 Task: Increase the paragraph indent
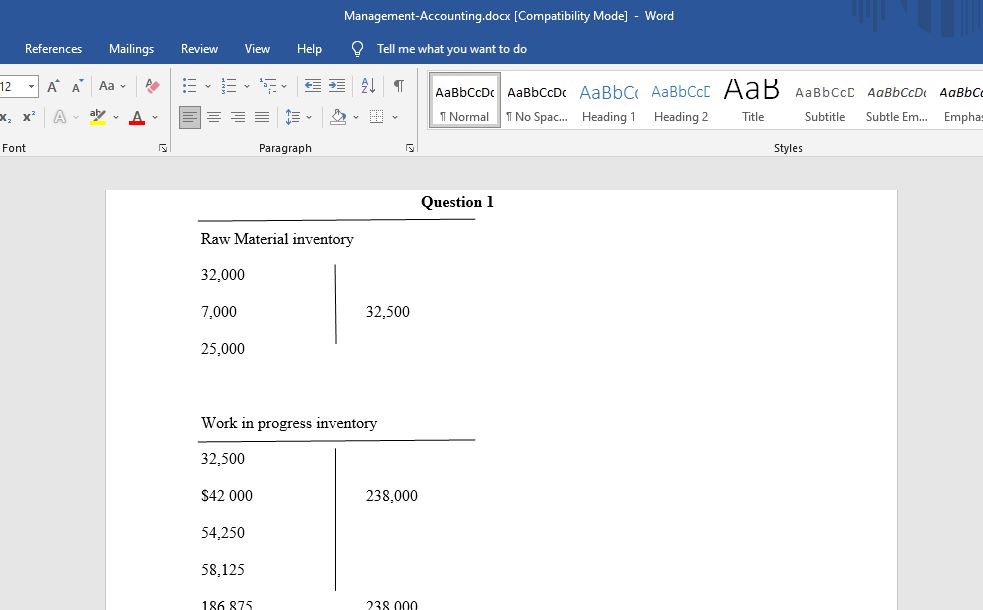point(337,86)
